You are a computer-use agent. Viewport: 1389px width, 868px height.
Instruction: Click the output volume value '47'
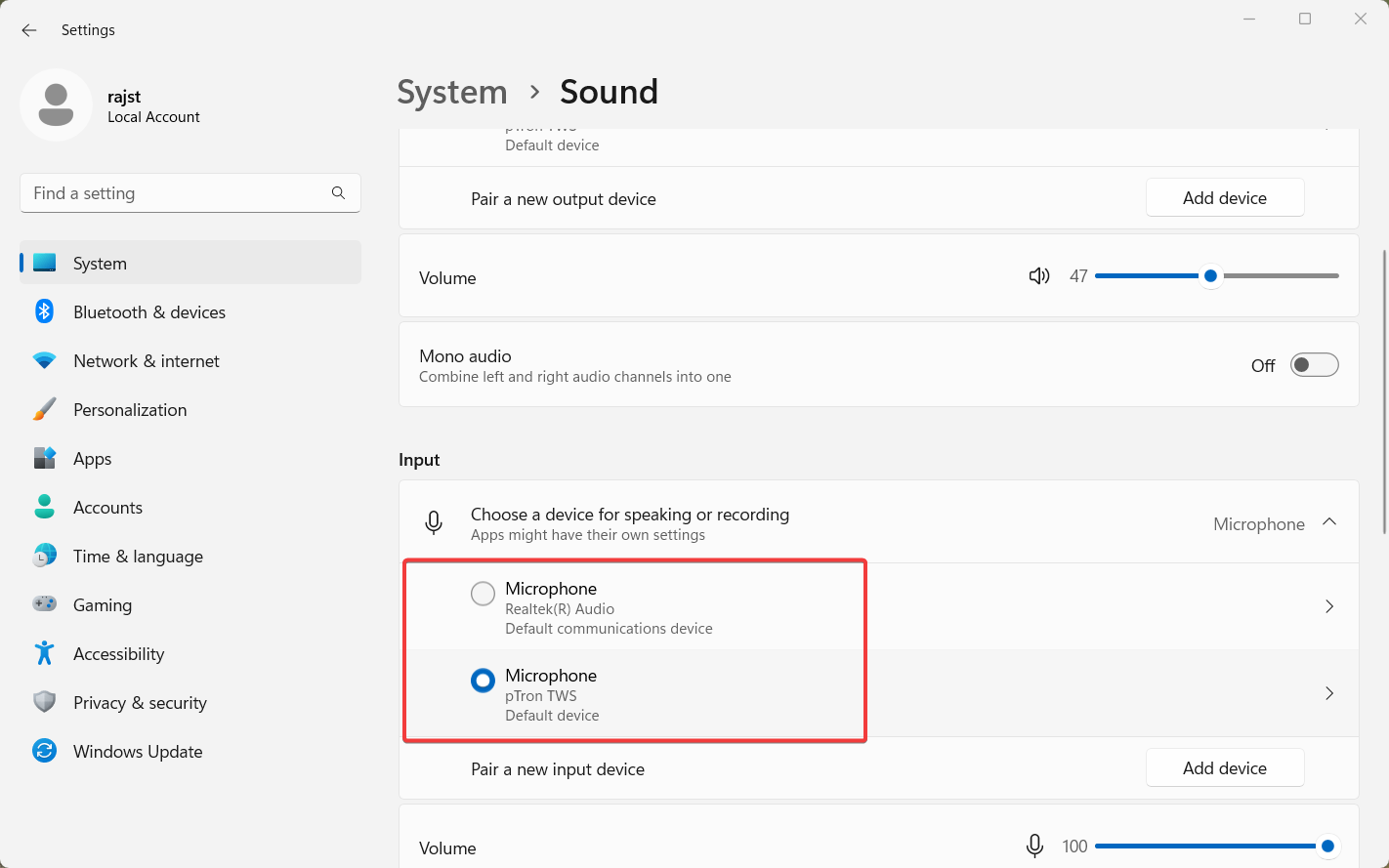pos(1078,276)
